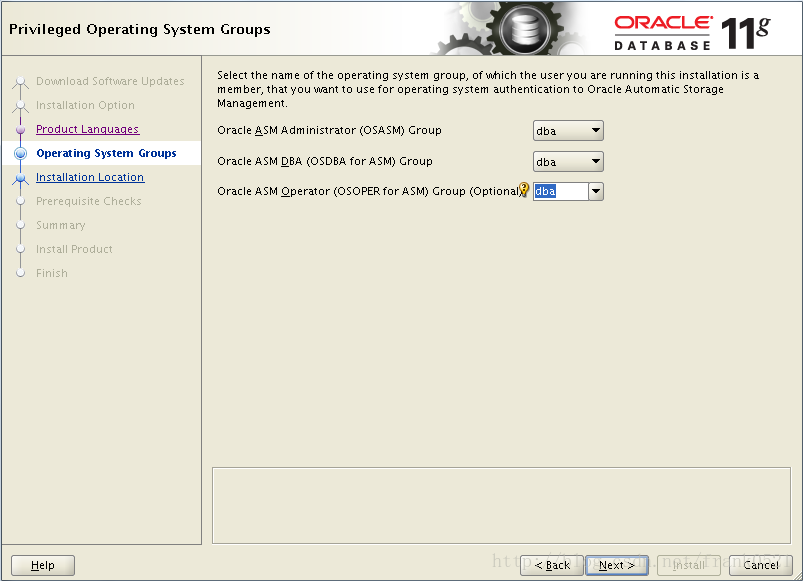
Task: Click the Product Languages step bullet icon
Action: tap(20, 130)
